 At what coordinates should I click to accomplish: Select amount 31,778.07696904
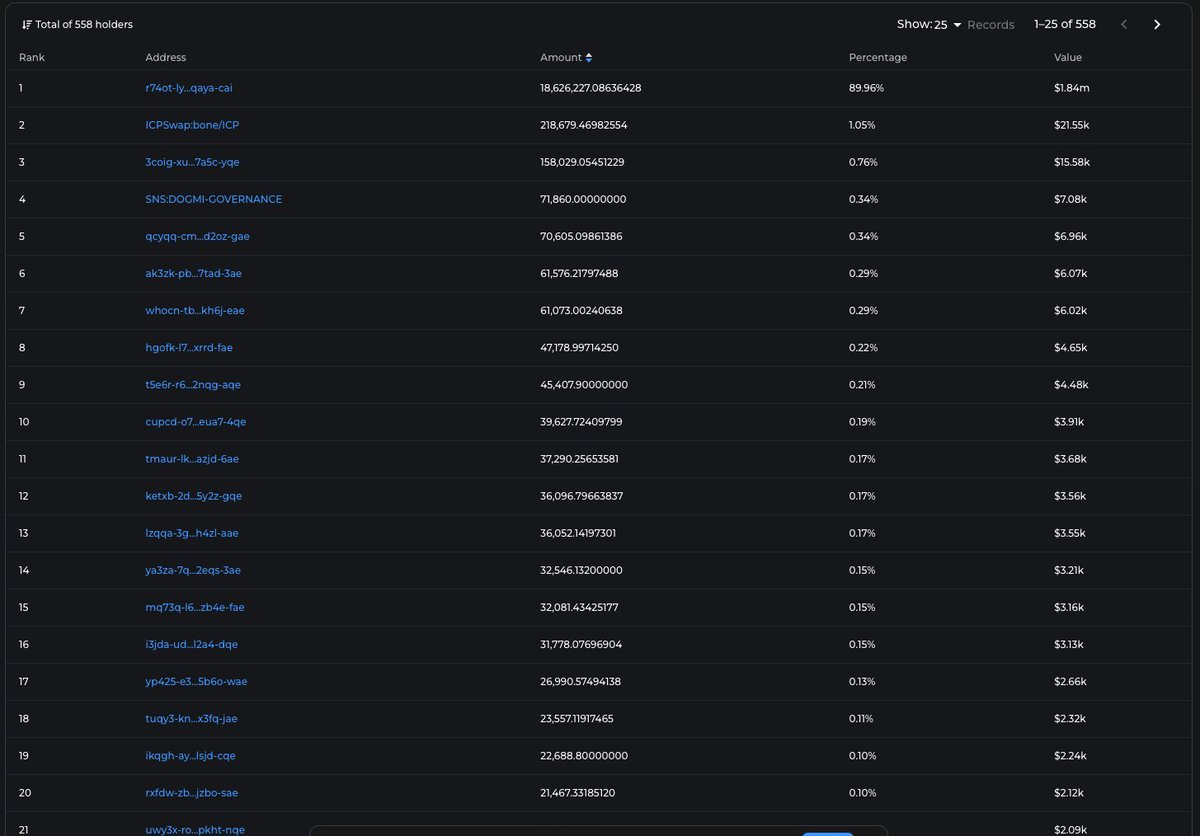click(x=581, y=644)
